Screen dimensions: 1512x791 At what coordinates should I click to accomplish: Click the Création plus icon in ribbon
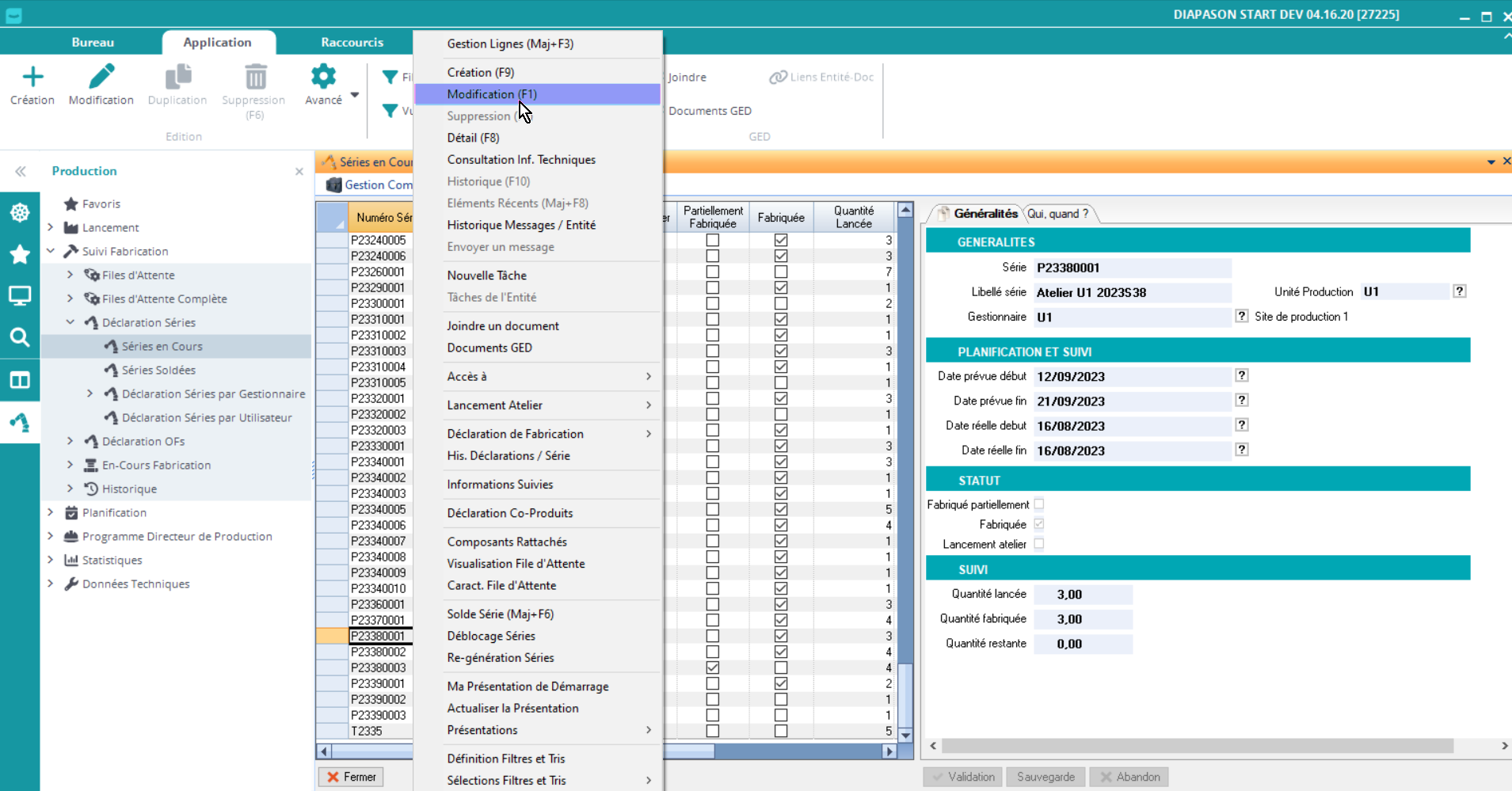pyautogui.click(x=32, y=78)
